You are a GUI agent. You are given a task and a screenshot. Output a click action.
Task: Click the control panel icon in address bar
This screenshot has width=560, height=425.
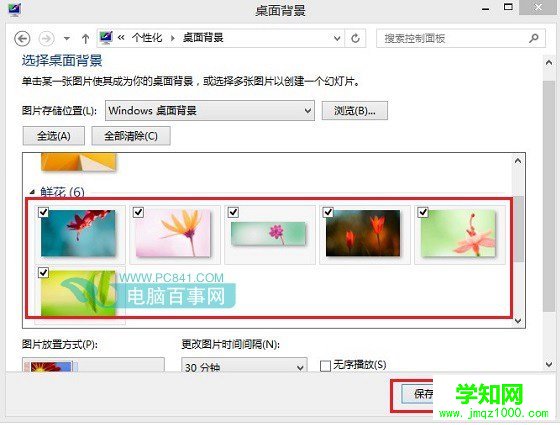point(106,38)
